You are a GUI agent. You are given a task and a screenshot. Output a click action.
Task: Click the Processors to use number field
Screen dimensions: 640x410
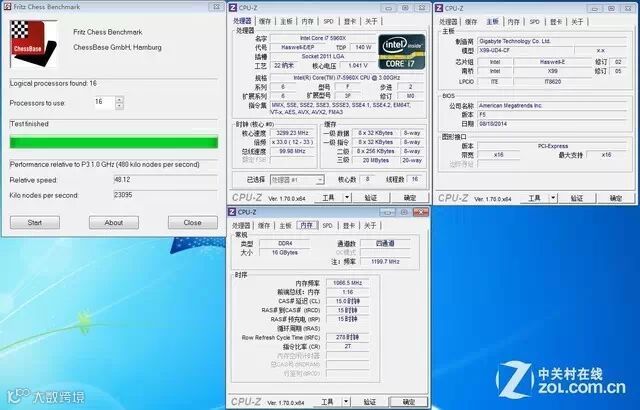104,102
